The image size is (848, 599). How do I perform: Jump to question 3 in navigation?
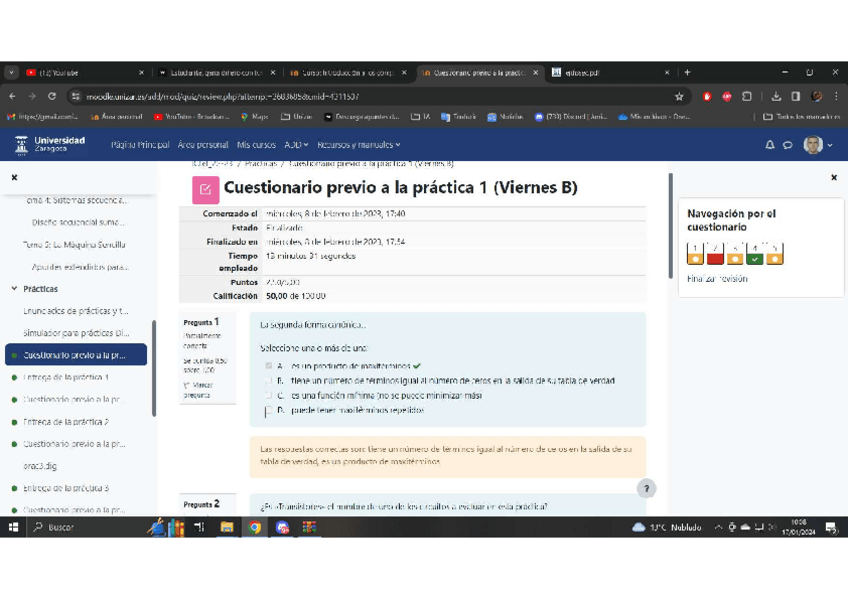734,253
